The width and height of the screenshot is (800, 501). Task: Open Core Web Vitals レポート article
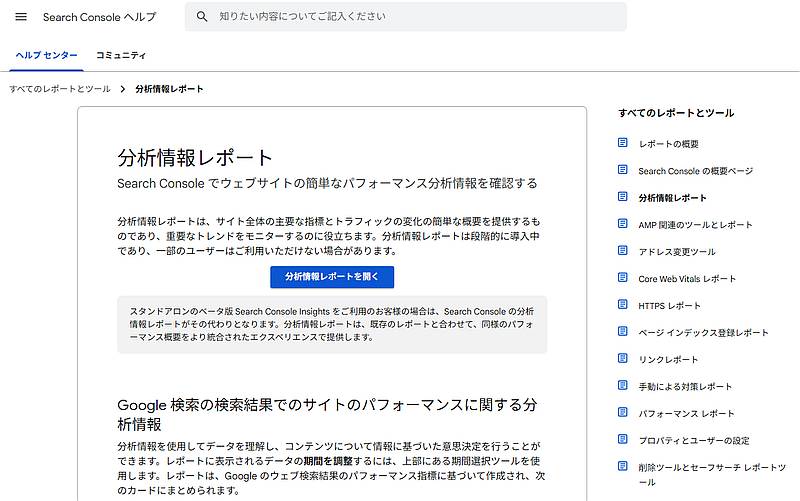(687, 279)
